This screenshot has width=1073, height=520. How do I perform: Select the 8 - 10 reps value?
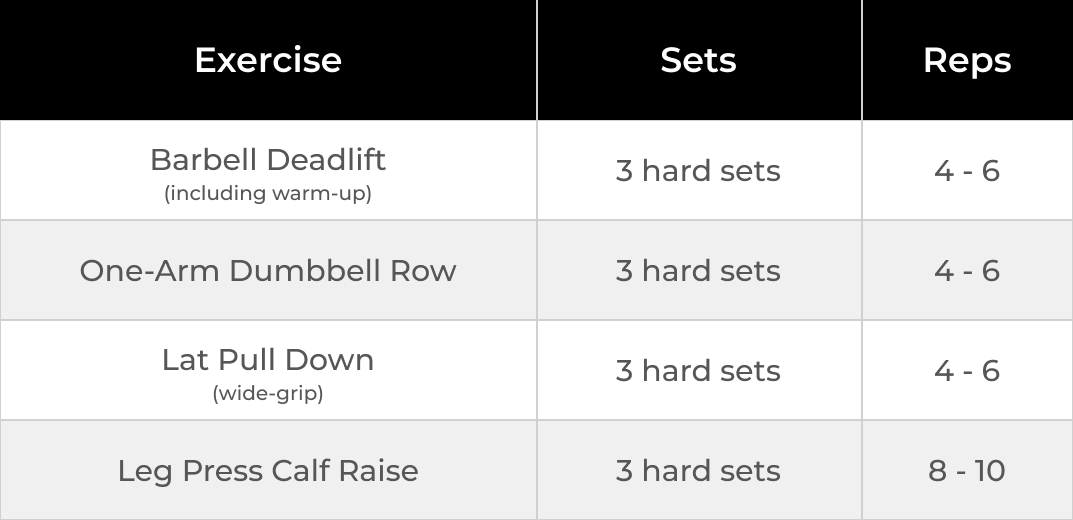tap(966, 471)
